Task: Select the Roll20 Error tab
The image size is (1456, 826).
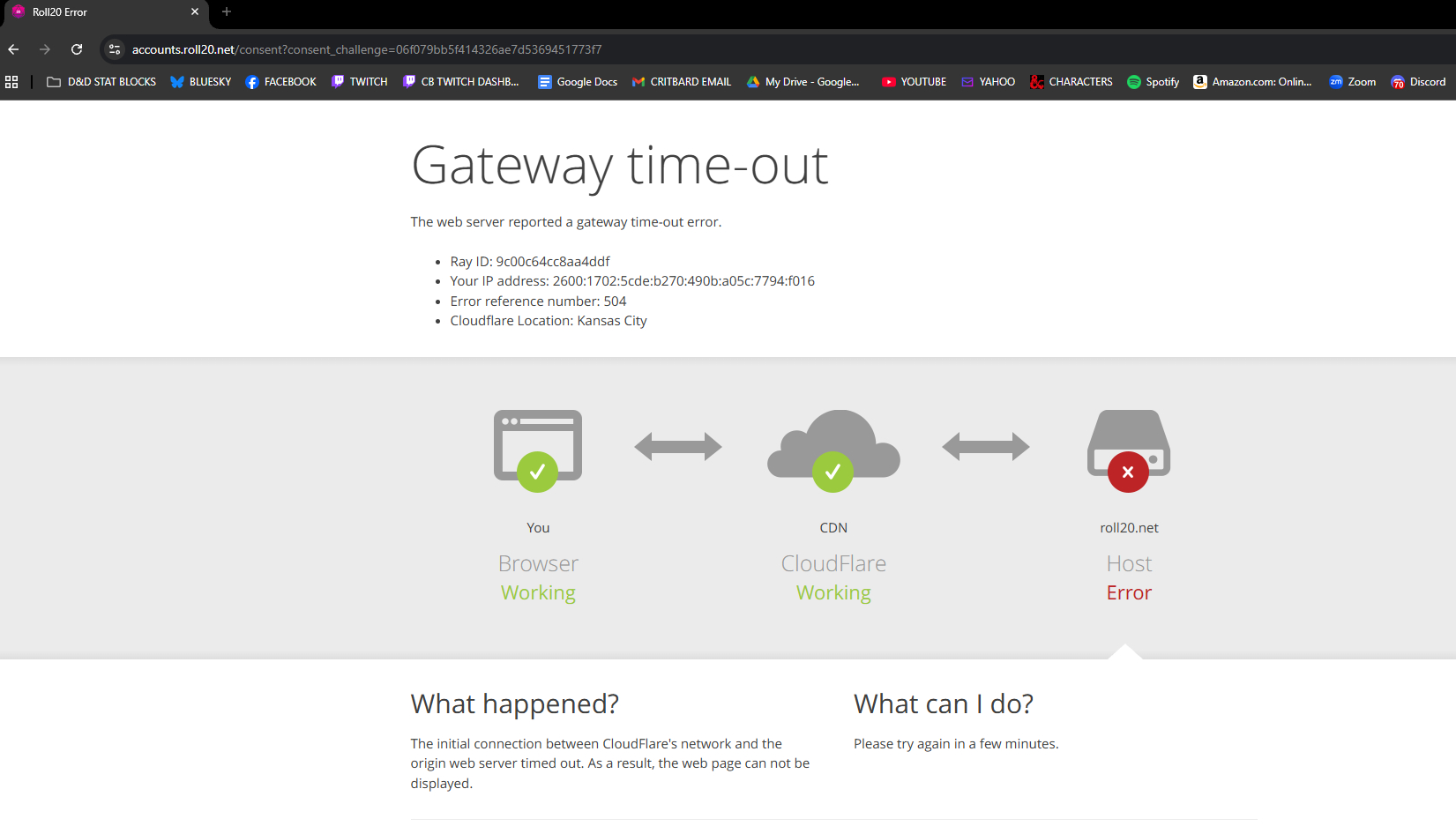Action: [x=97, y=12]
